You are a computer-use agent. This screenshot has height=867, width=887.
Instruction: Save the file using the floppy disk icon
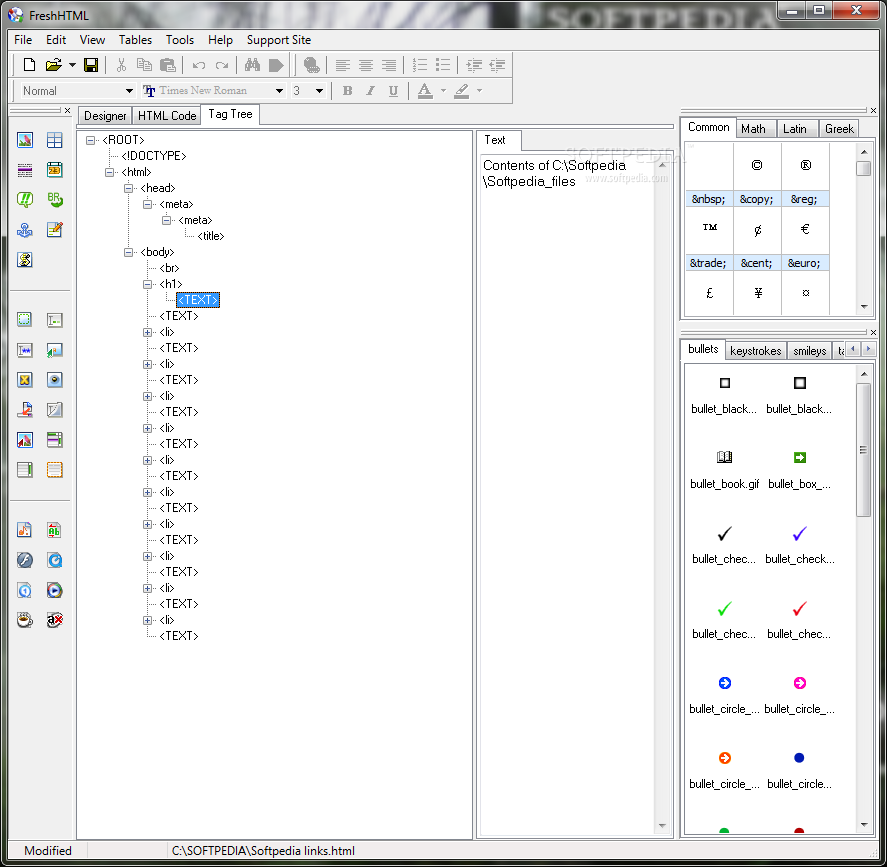coord(91,65)
